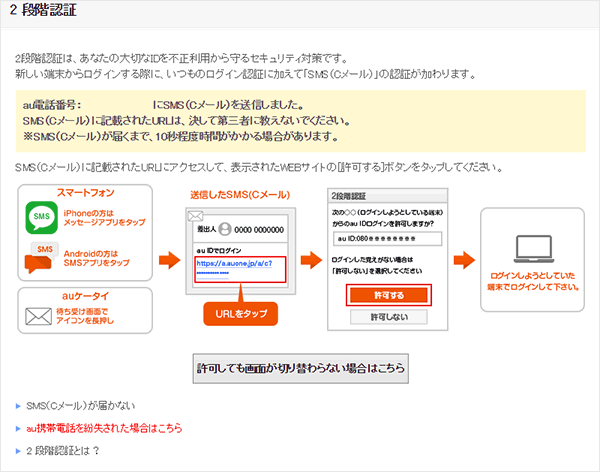Click the 2段階認証 title bar in sample dialog
The image size is (600, 472).
click(388, 196)
